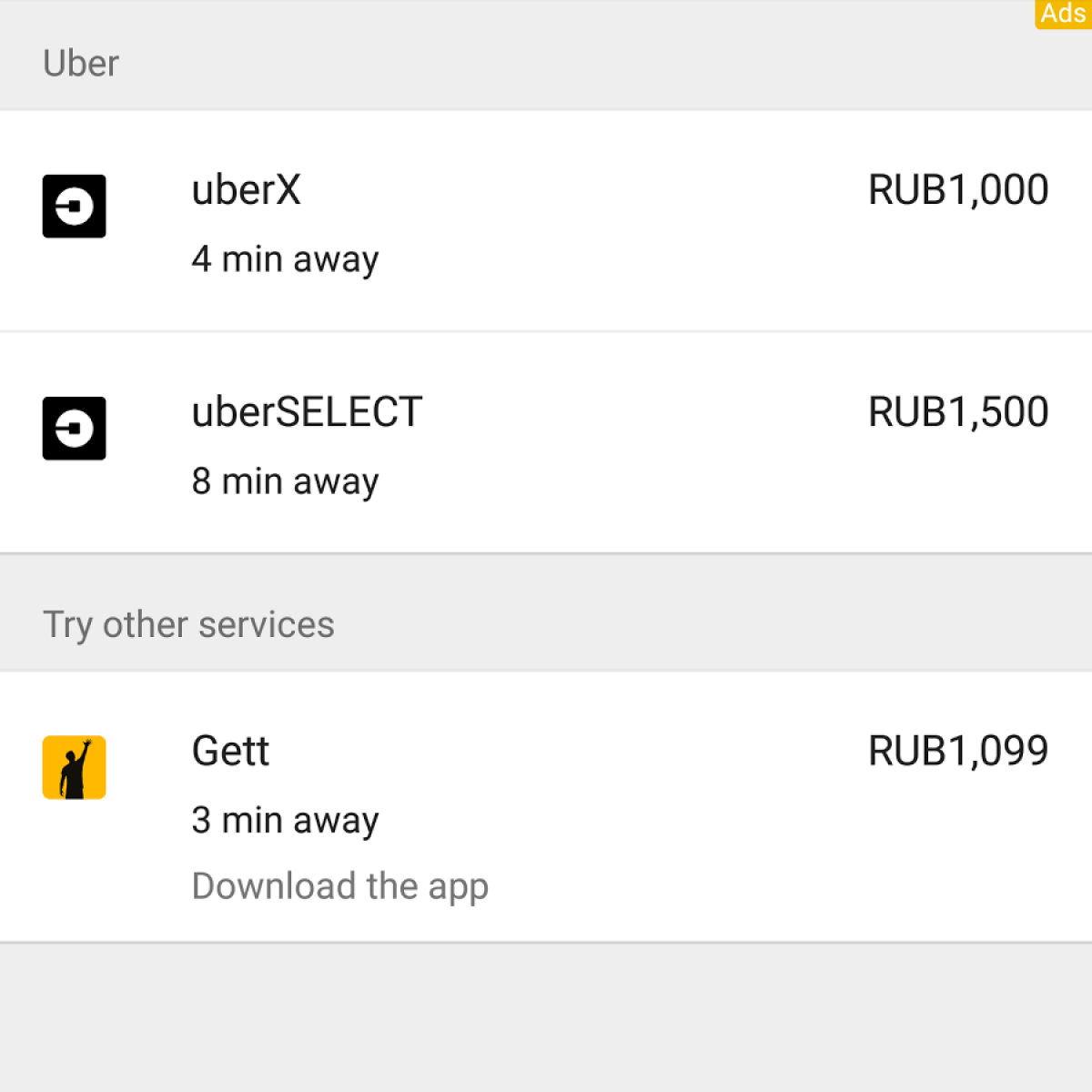Click the yellow Ads badge

(x=1063, y=14)
